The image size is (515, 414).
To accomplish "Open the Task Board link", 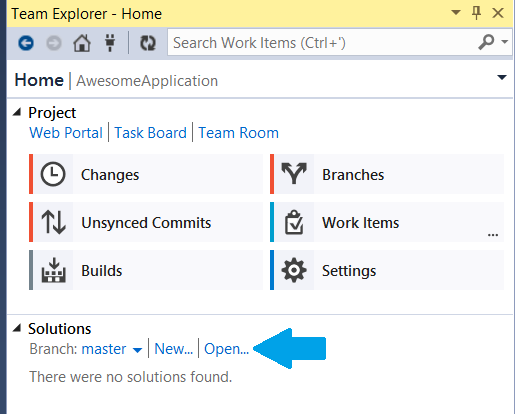I will point(150,133).
